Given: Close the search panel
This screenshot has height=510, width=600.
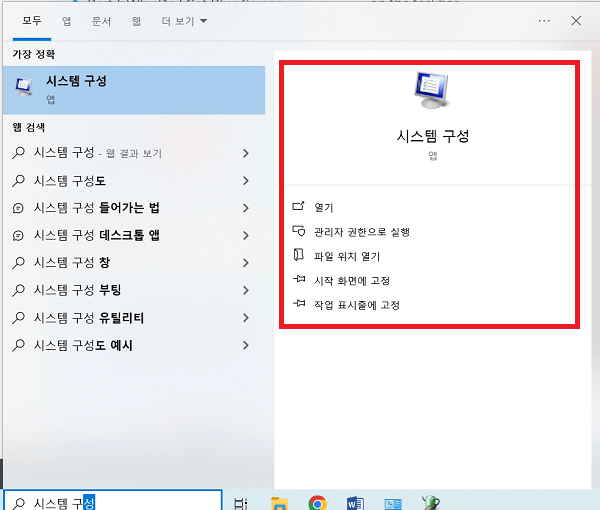Looking at the screenshot, I should [x=576, y=21].
